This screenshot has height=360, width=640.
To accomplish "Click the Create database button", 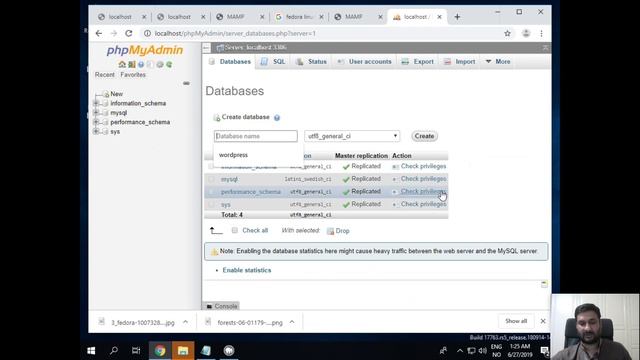I will 424,136.
